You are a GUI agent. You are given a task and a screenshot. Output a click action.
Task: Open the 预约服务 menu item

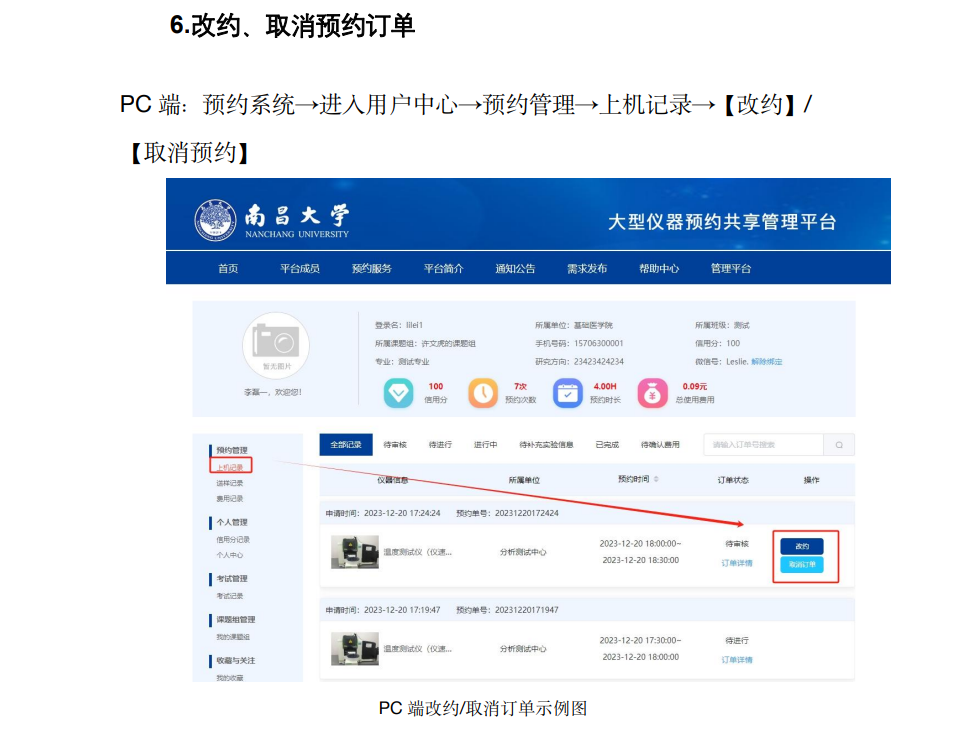(x=372, y=269)
